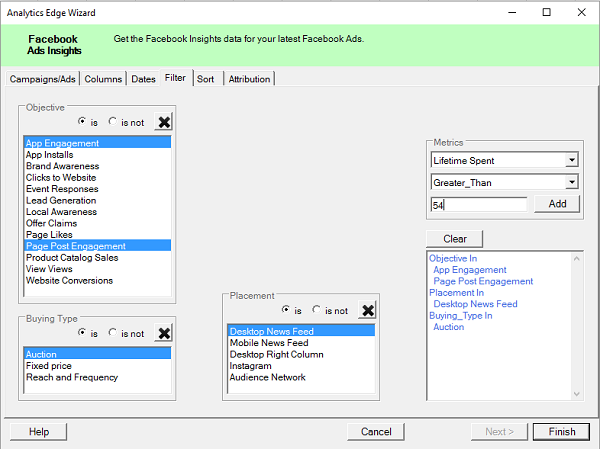Click the Finish button
600x449 pixels.
click(562, 432)
